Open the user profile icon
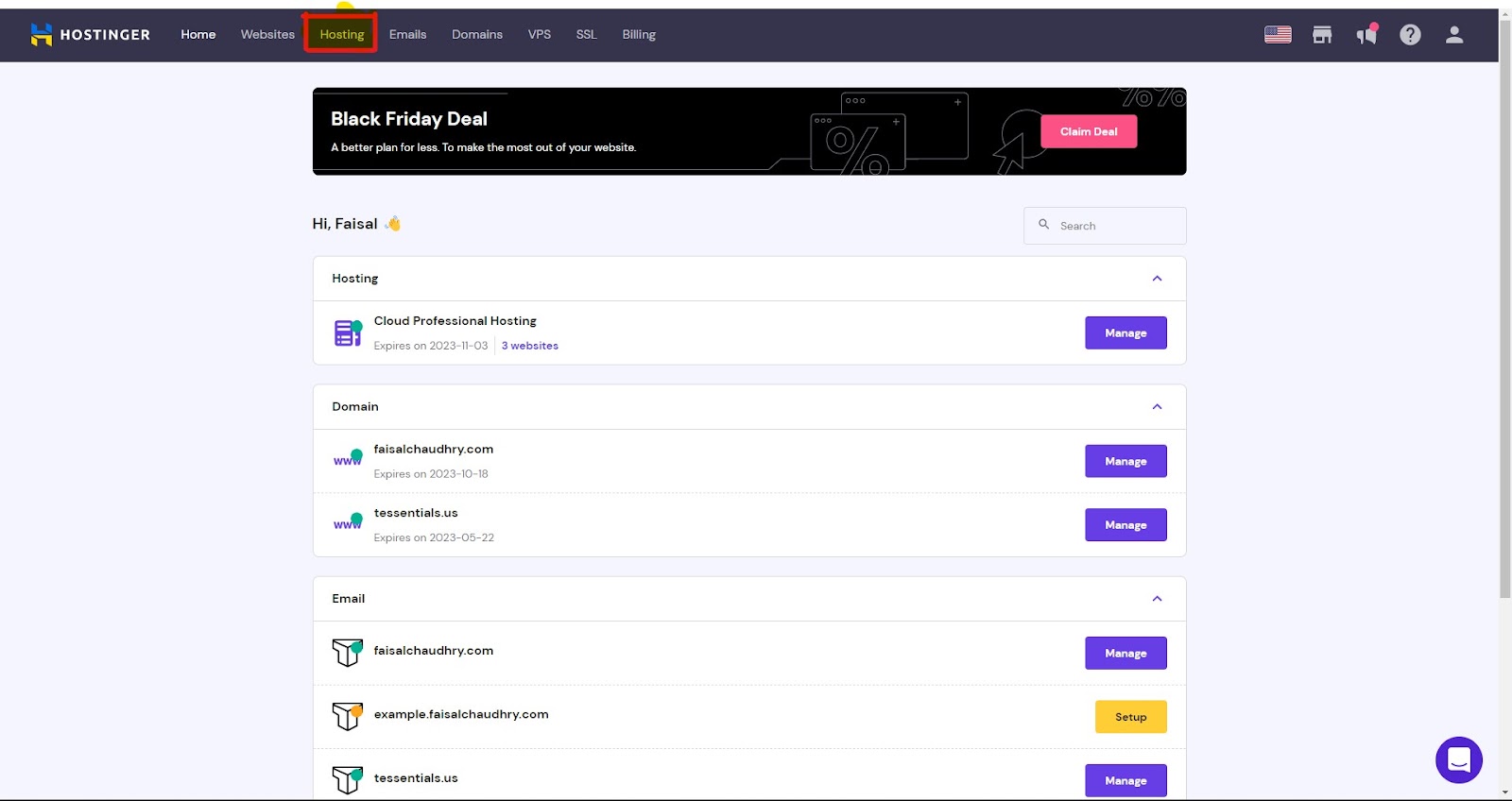This screenshot has height=801, width=1512. coord(1454,35)
